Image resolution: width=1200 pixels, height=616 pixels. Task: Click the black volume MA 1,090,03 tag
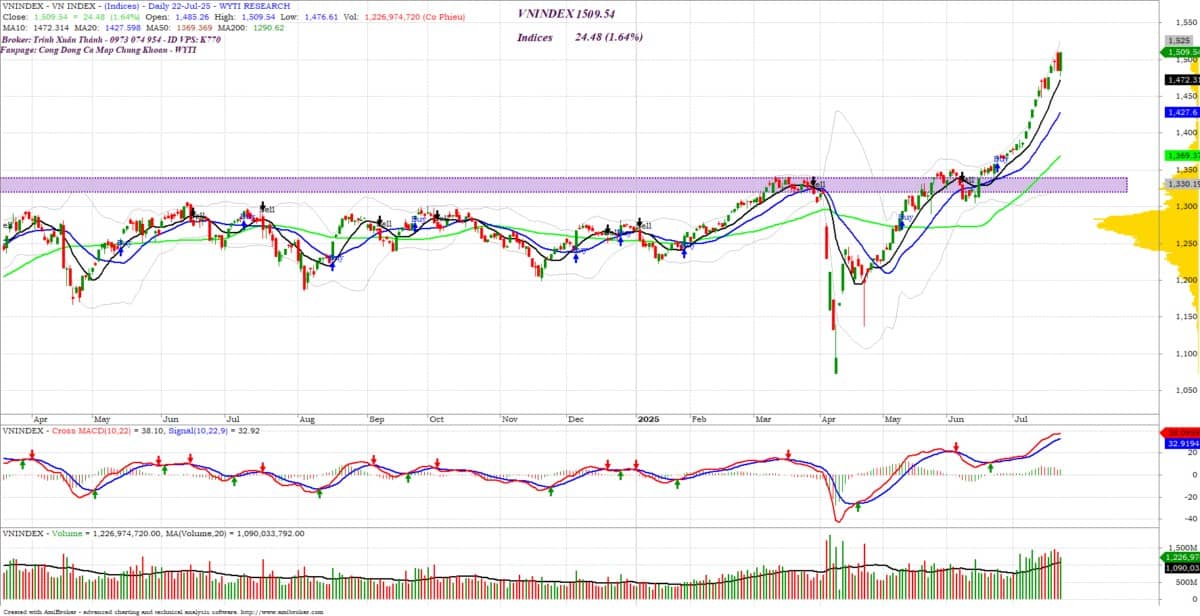pos(1181,568)
